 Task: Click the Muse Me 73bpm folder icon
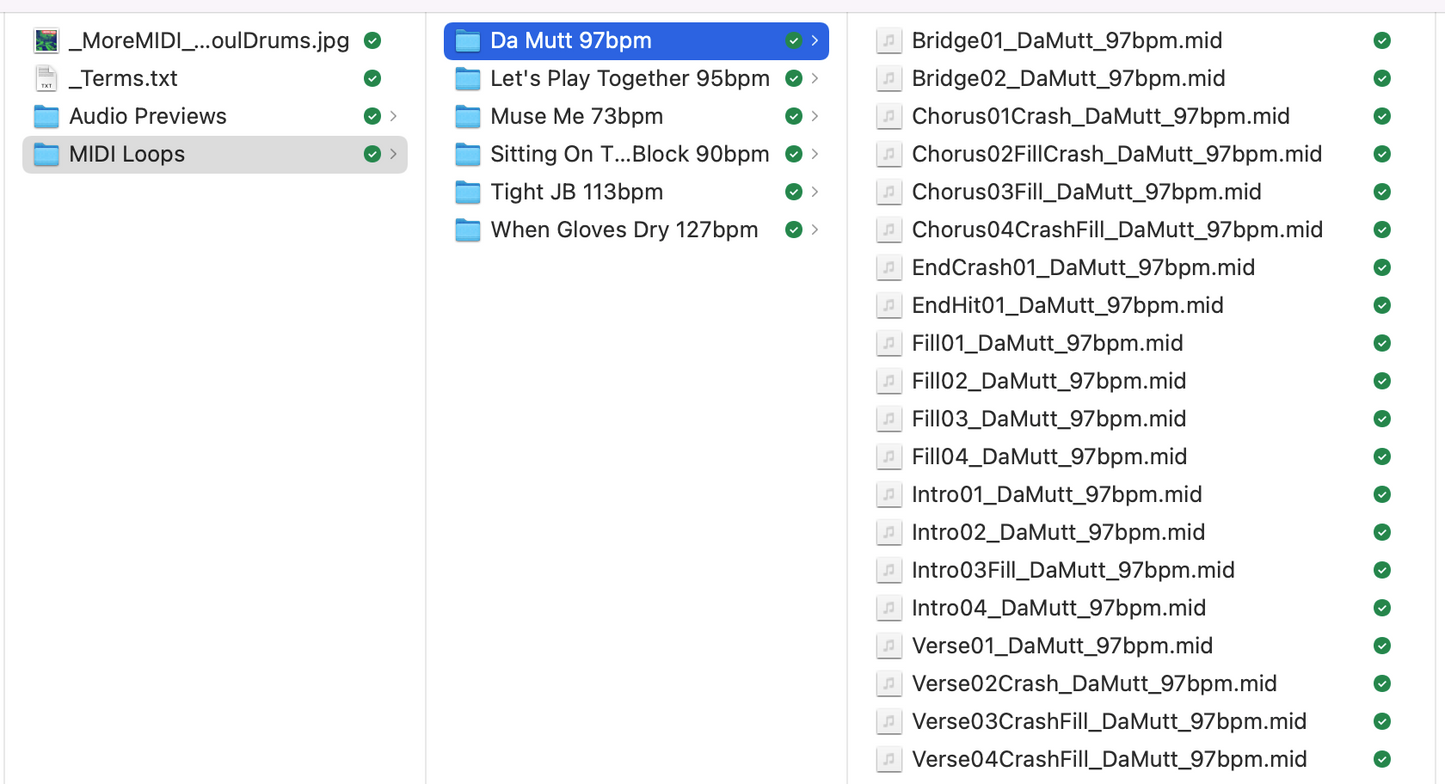pos(467,117)
